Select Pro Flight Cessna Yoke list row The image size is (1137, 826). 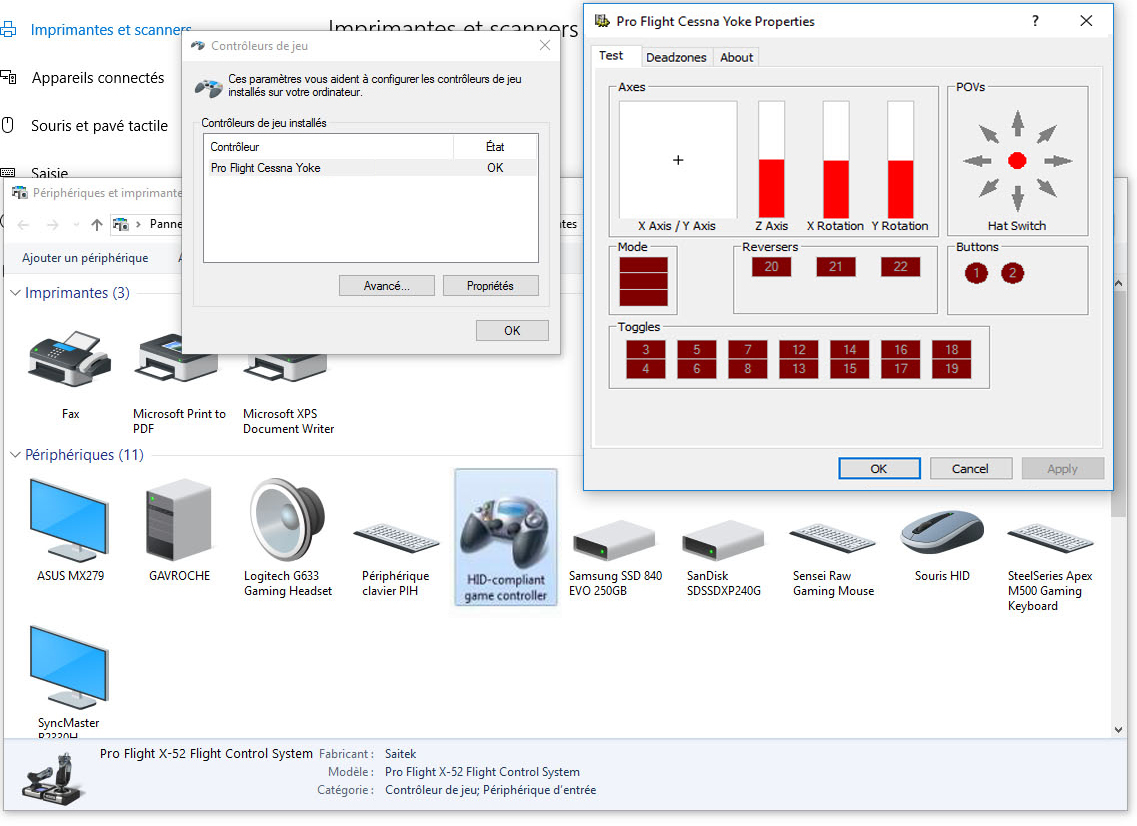pos(371,168)
